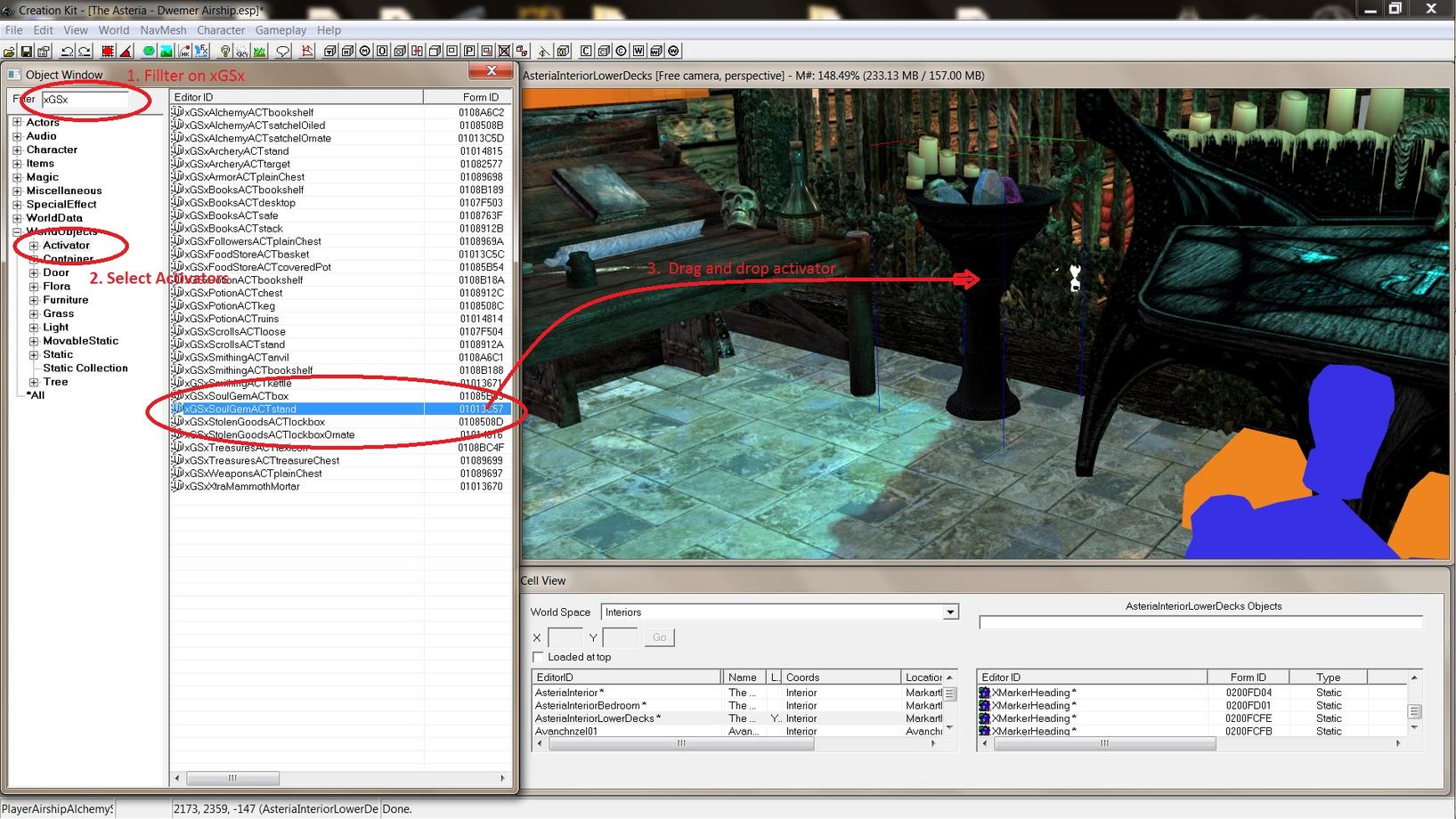Toggle the grass display toolbar icon
This screenshot has height=819, width=1456.
tap(260, 52)
